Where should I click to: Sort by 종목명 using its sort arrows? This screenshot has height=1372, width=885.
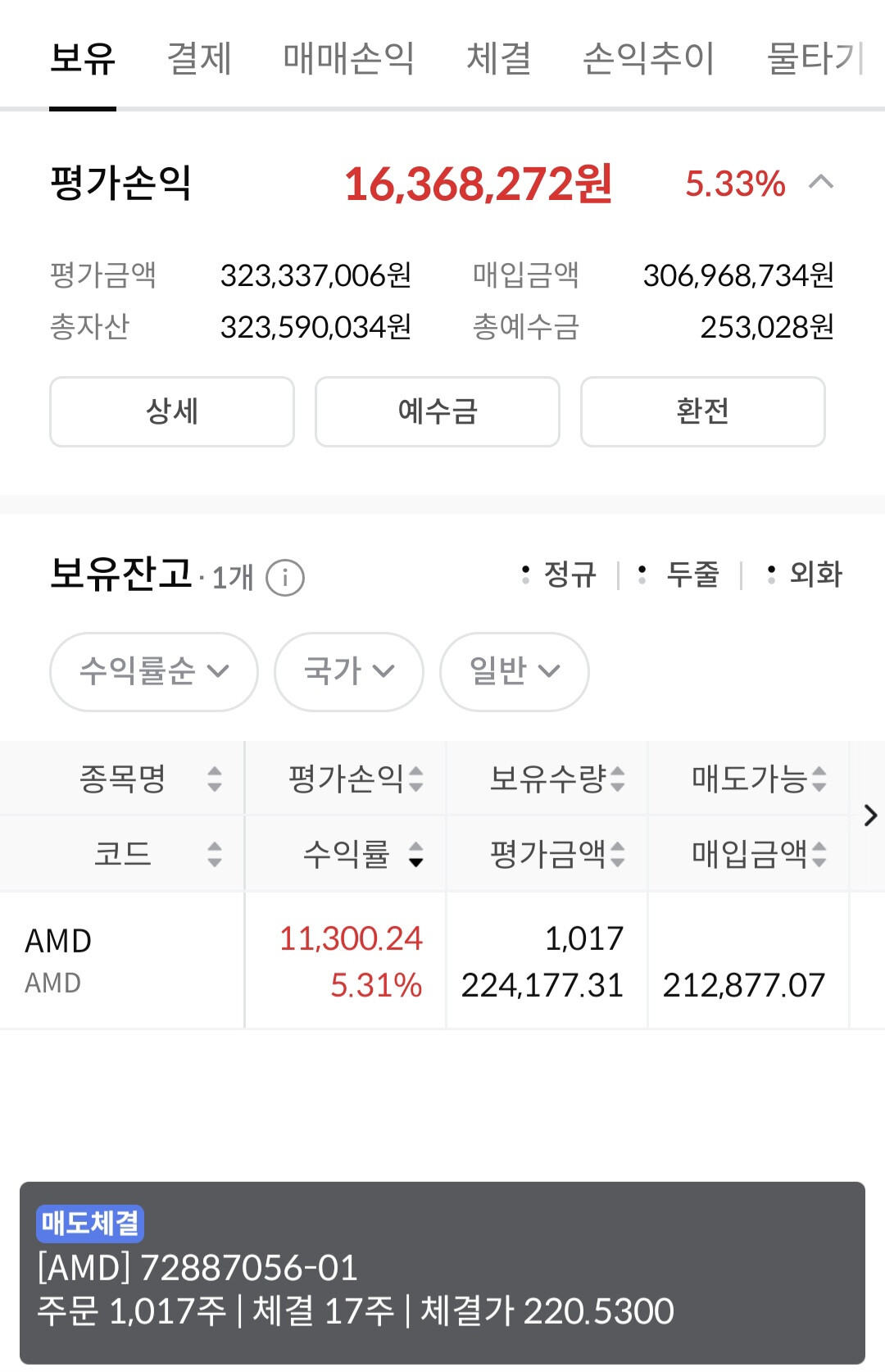click(215, 779)
